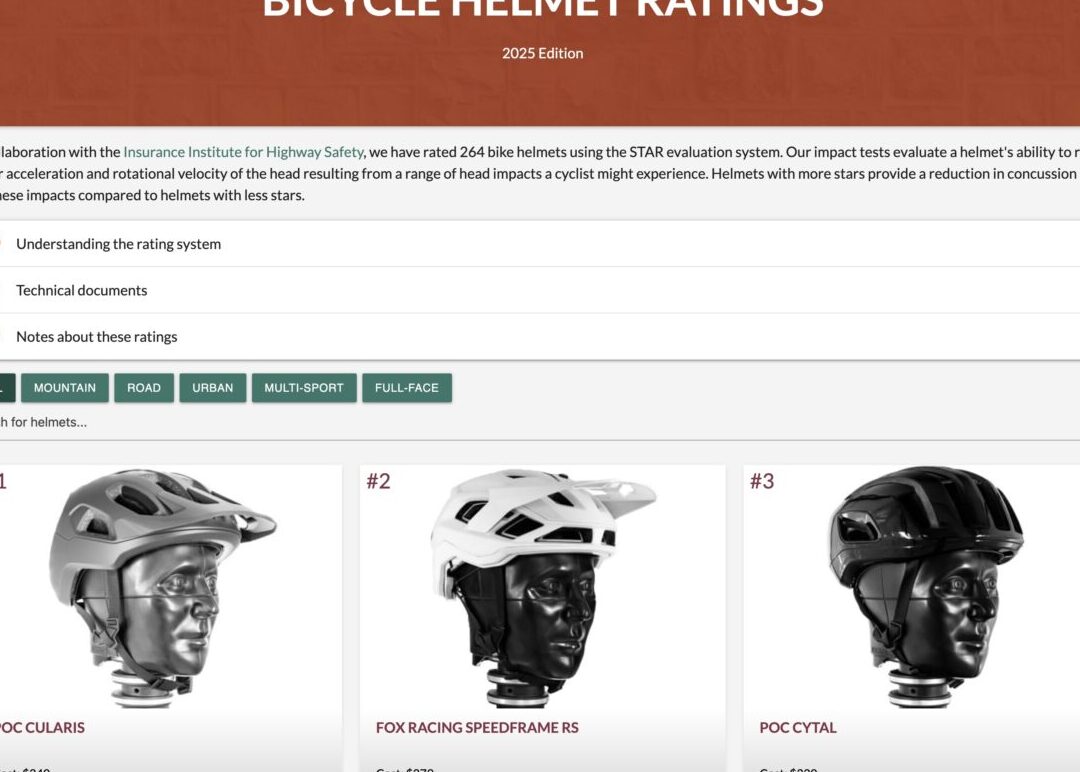This screenshot has width=1080, height=772.
Task: Expand the Technical documents section
Action: [540, 290]
